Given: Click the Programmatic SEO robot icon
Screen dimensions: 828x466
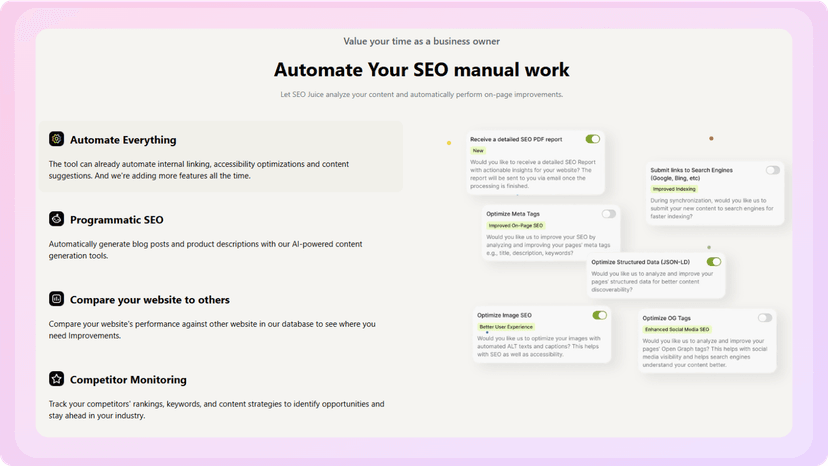Looking at the screenshot, I should (x=57, y=219).
